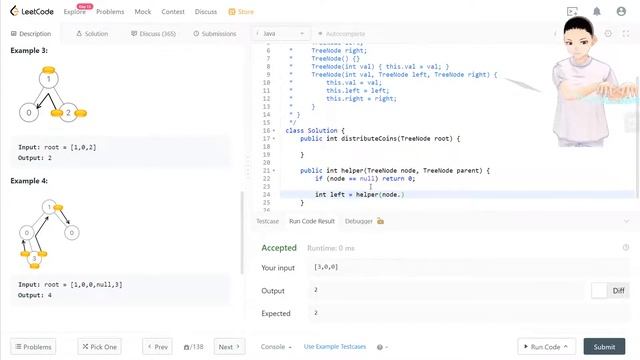640x360 pixels.
Task: Open the playground terminal icon
Action: 572,11
